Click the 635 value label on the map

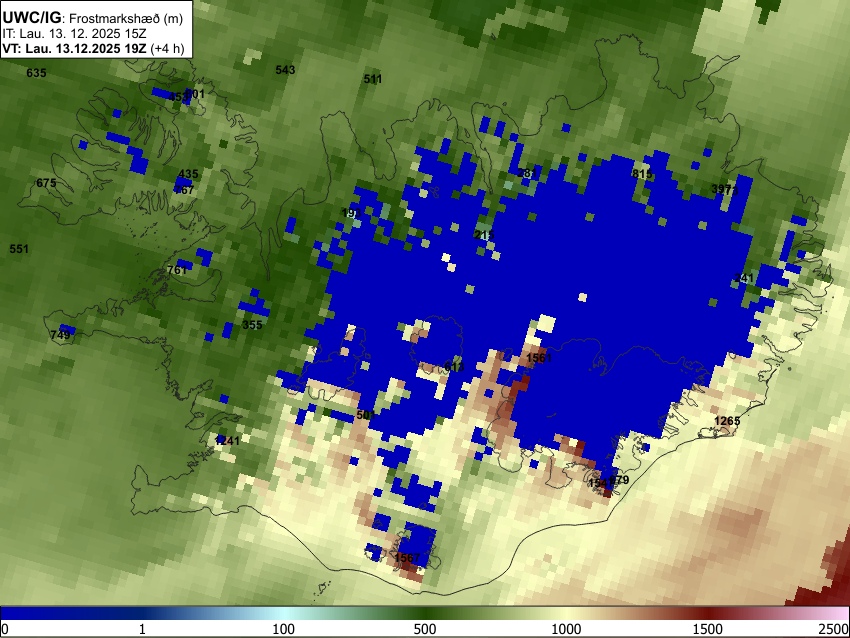tap(36, 73)
